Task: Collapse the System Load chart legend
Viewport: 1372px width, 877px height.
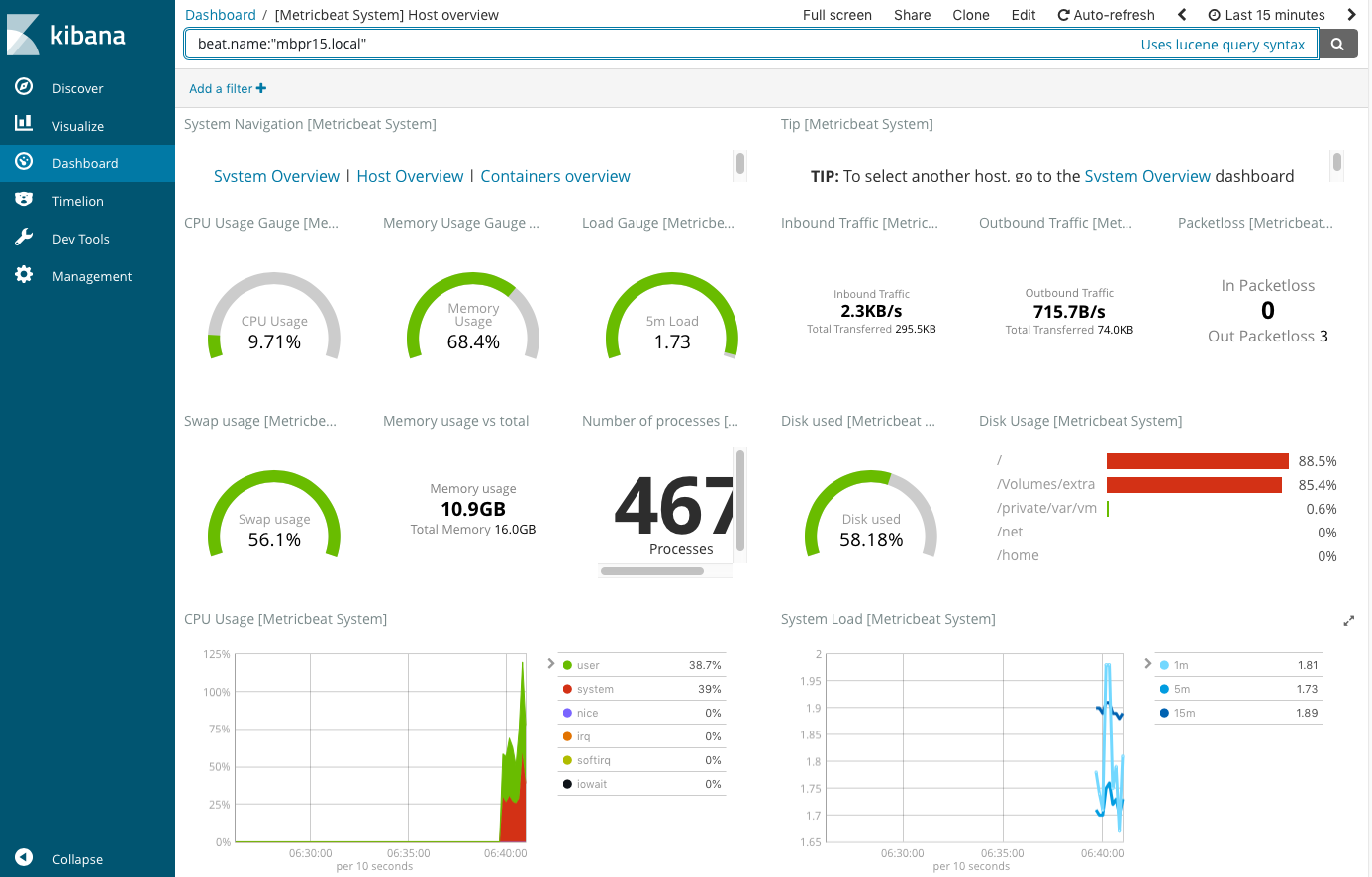Action: (1148, 663)
